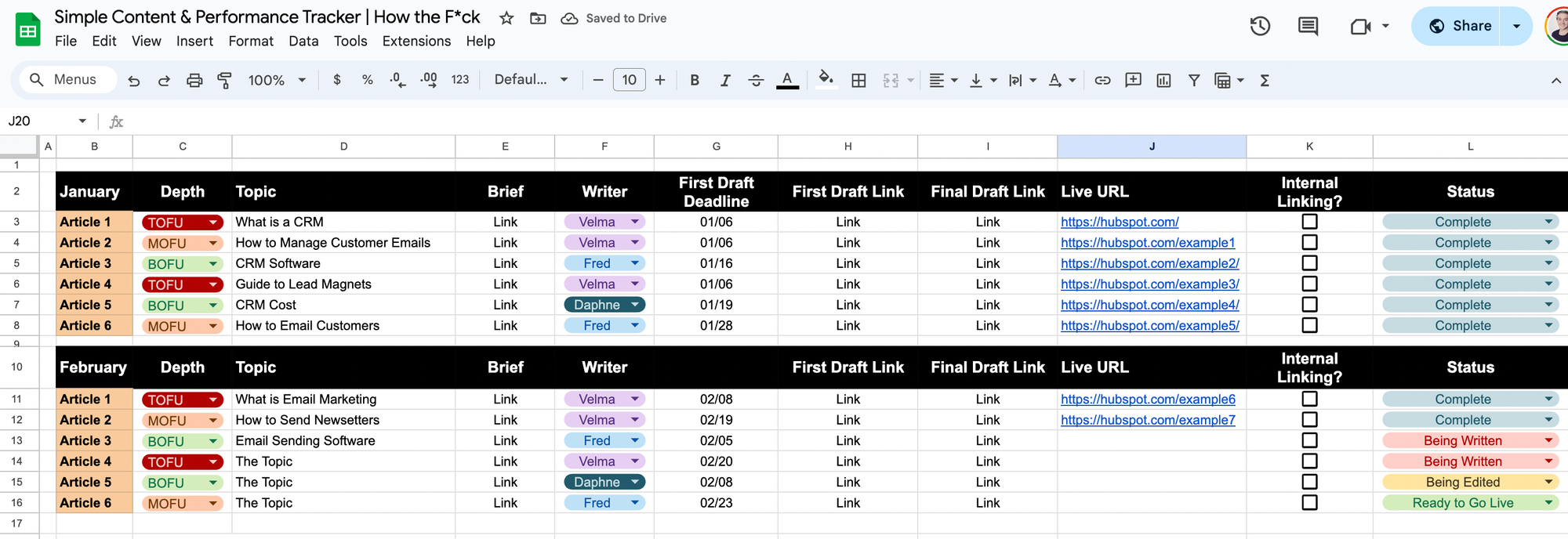Image resolution: width=1568 pixels, height=539 pixels.
Task: Open the fill color picker
Action: click(826, 80)
